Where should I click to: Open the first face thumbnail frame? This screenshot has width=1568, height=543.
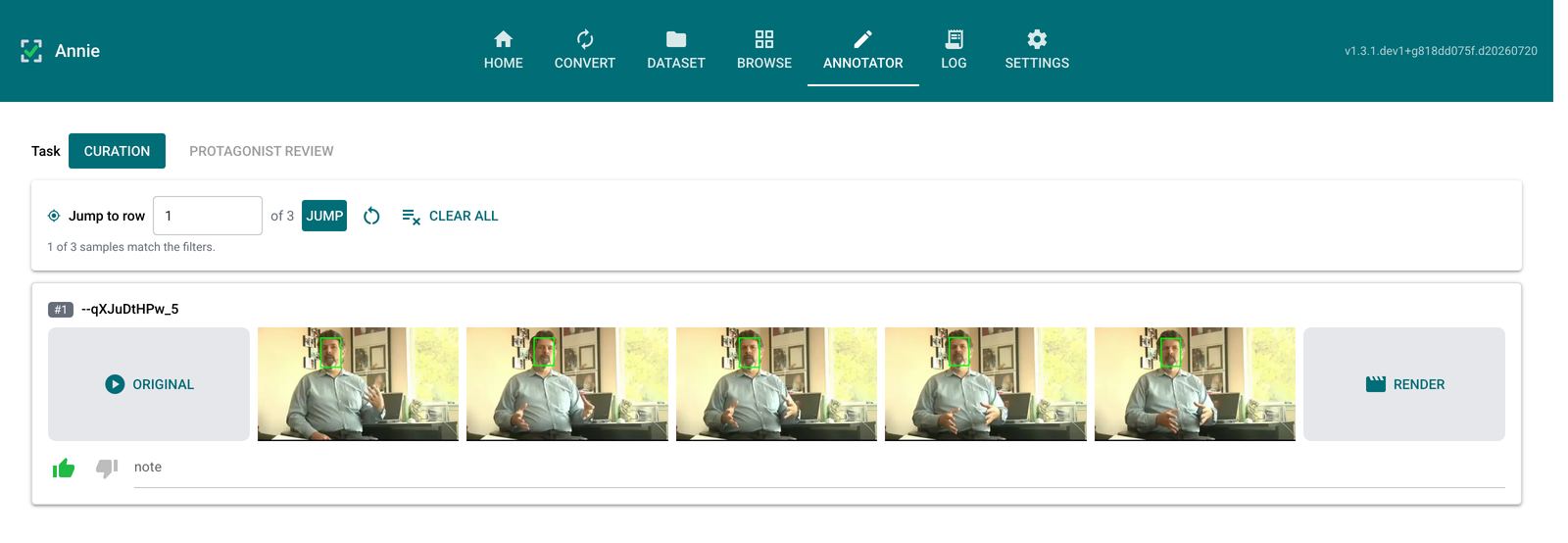point(358,384)
